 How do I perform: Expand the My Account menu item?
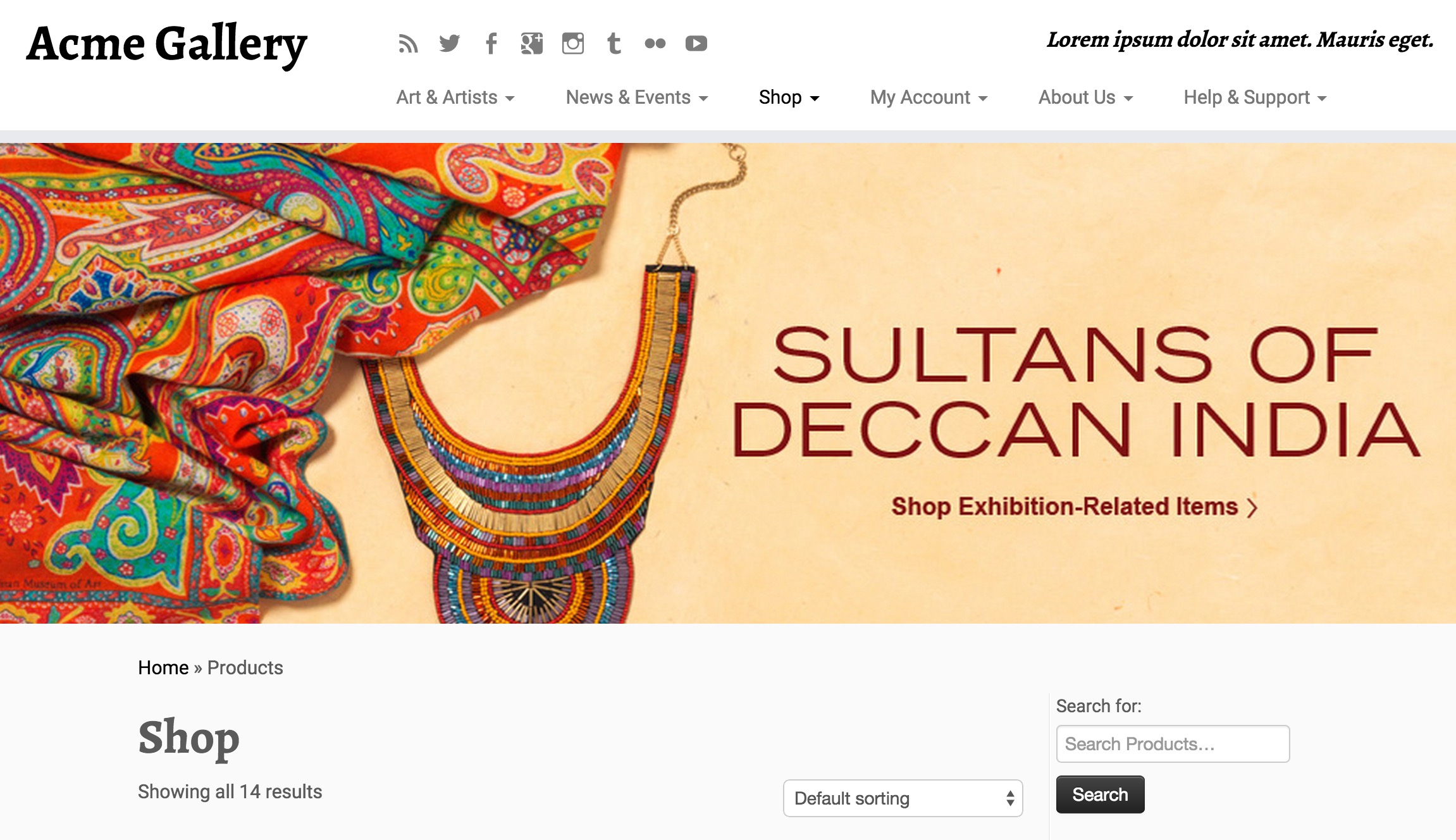click(929, 97)
